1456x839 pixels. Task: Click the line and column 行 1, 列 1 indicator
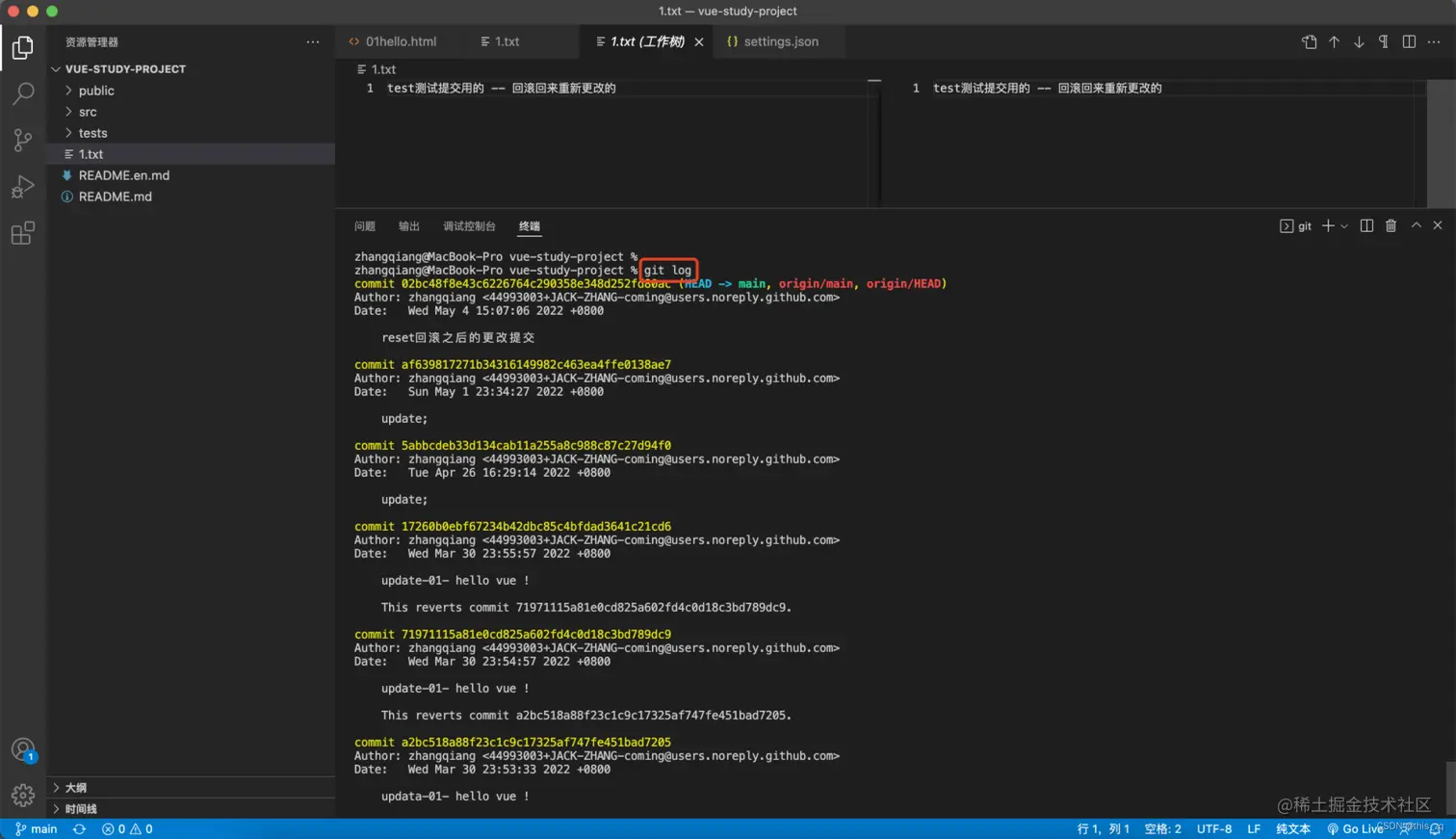(1104, 829)
